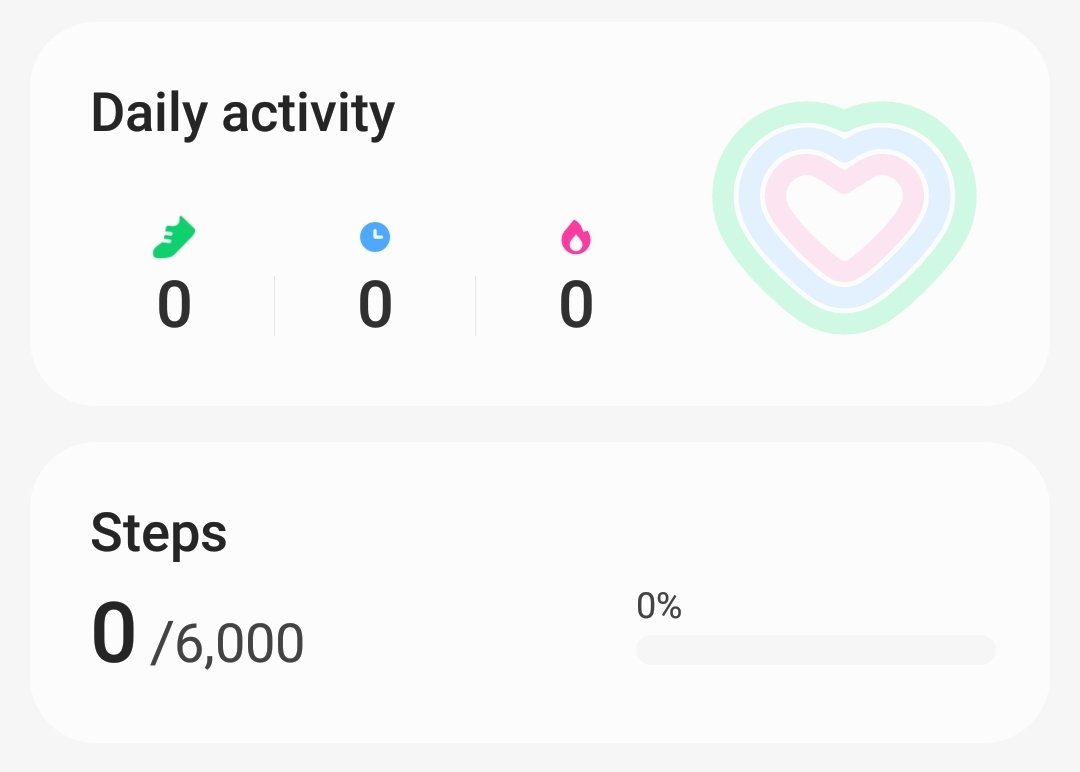This screenshot has height=772, width=1080.
Task: Tap the 0% progress label
Action: coord(658,606)
